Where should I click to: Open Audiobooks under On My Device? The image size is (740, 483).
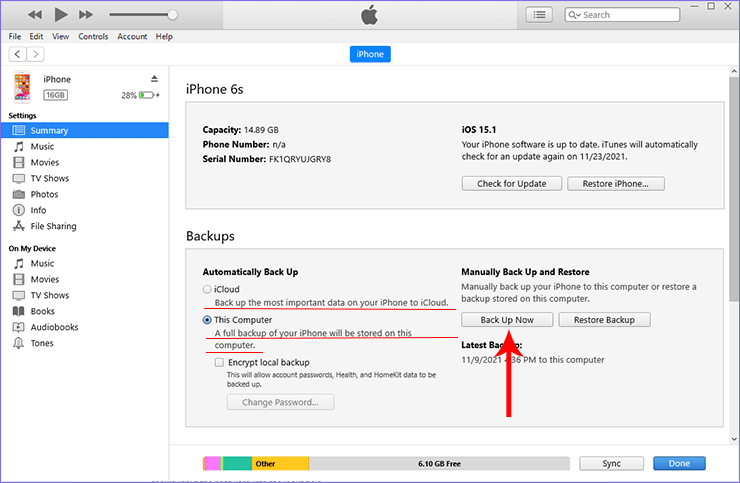(54, 327)
